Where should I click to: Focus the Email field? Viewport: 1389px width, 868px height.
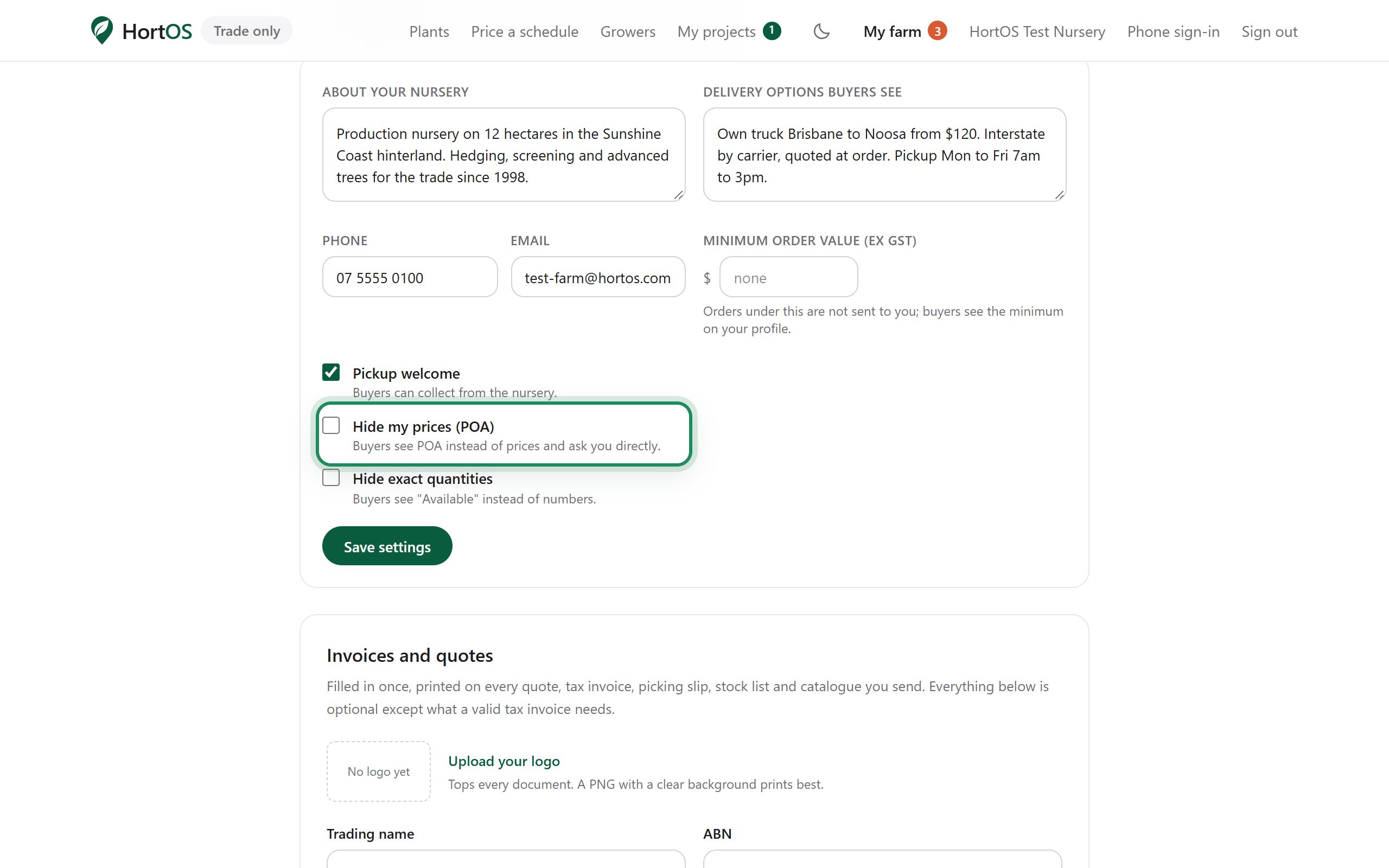[598, 277]
